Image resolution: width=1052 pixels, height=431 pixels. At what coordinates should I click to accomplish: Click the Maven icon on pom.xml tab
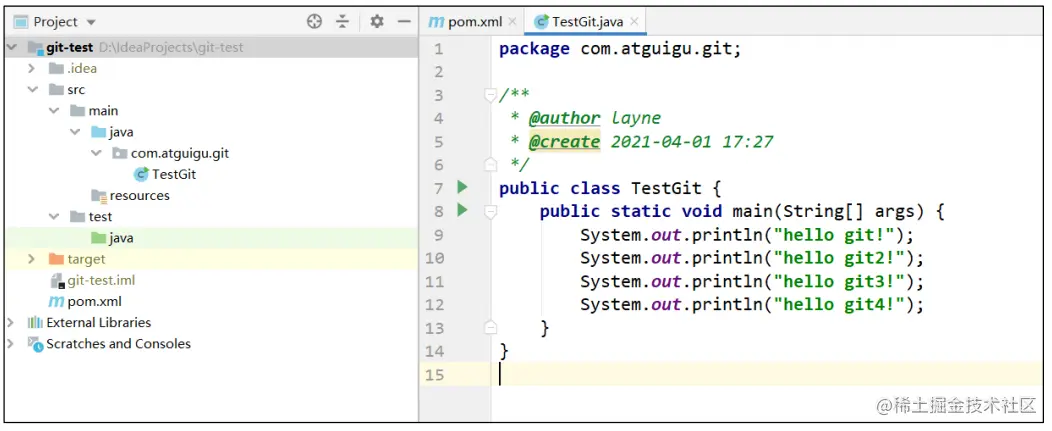[x=436, y=21]
